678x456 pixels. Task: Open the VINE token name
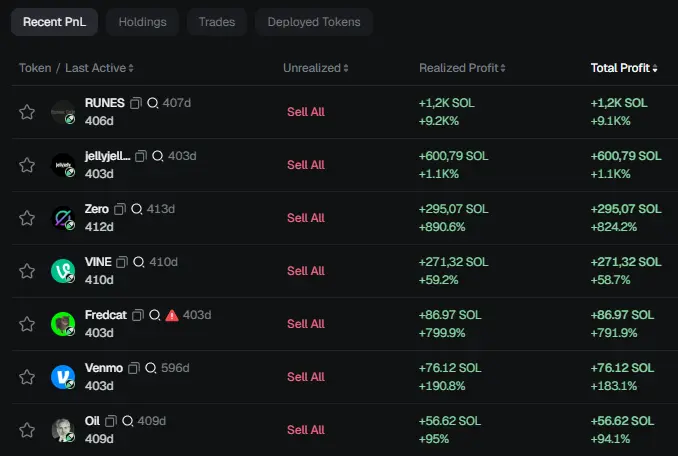(98, 262)
